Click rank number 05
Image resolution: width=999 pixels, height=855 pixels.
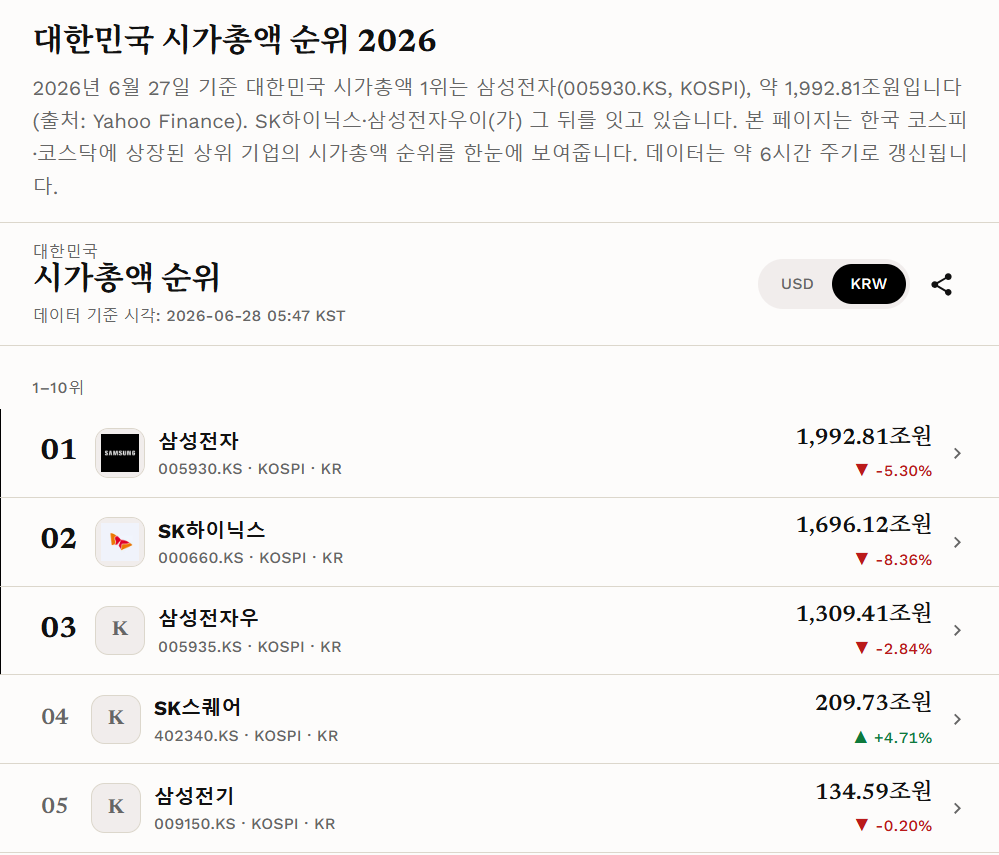click(x=55, y=805)
